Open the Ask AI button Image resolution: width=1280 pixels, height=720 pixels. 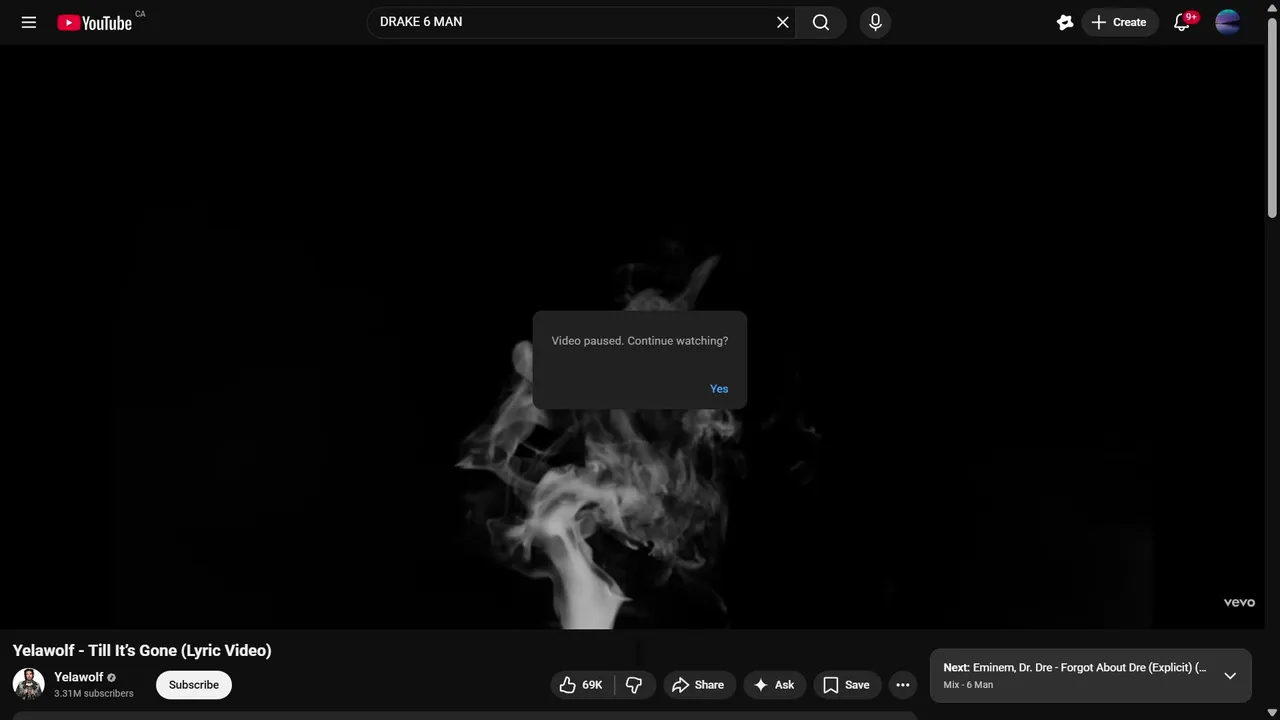774,685
